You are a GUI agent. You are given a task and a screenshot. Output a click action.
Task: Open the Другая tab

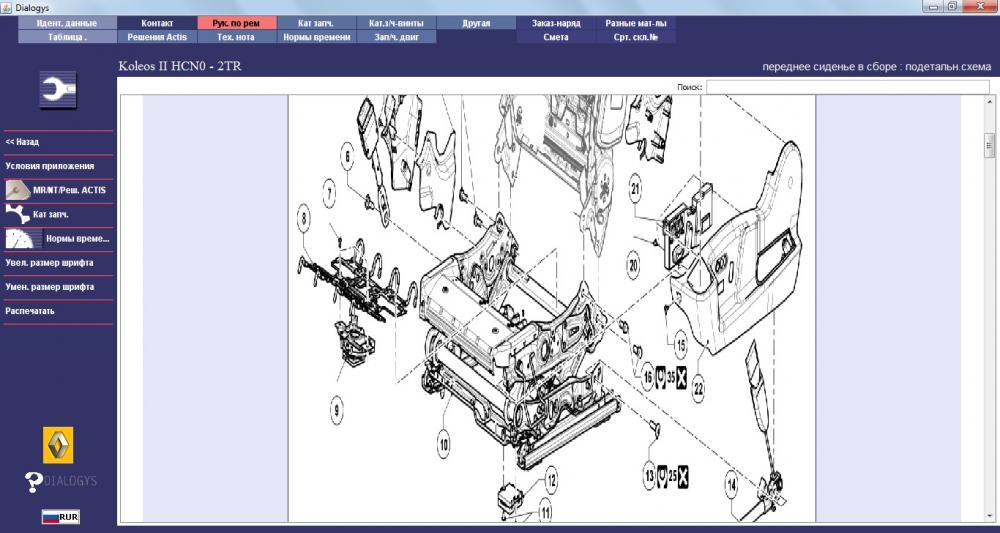tap(476, 23)
